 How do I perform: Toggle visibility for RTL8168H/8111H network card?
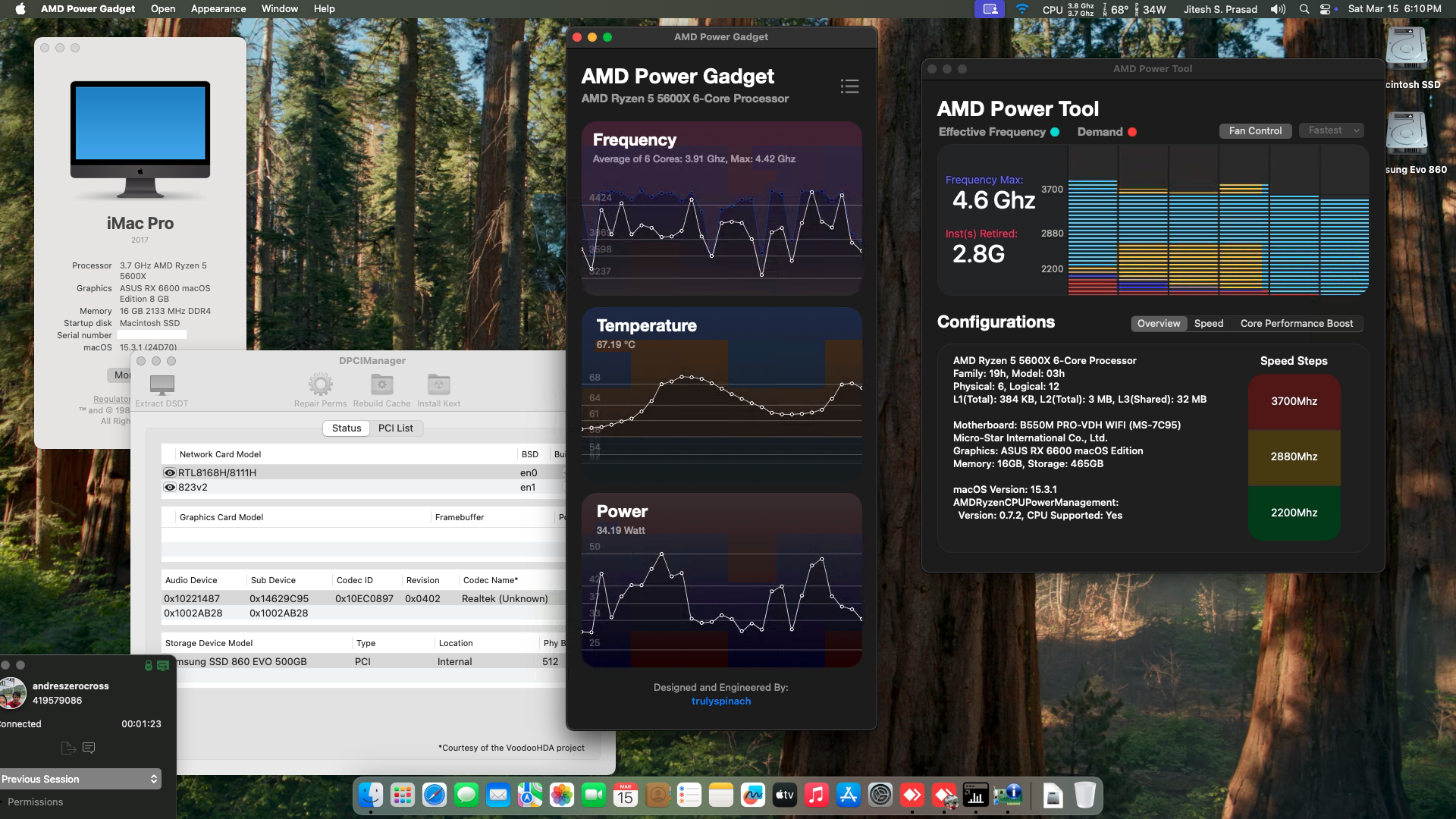[x=170, y=472]
